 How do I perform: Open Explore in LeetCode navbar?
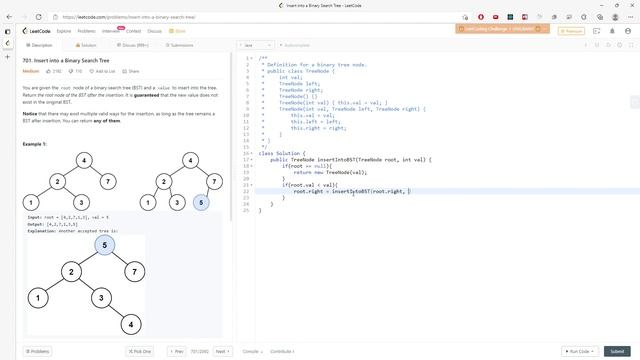pyautogui.click(x=64, y=31)
